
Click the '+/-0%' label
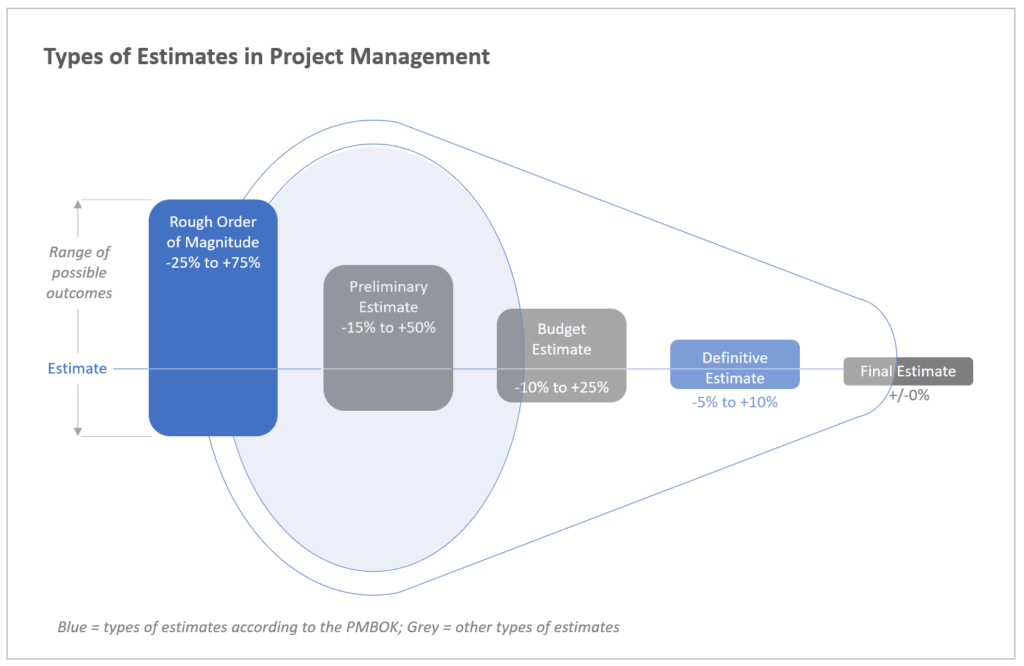908,395
